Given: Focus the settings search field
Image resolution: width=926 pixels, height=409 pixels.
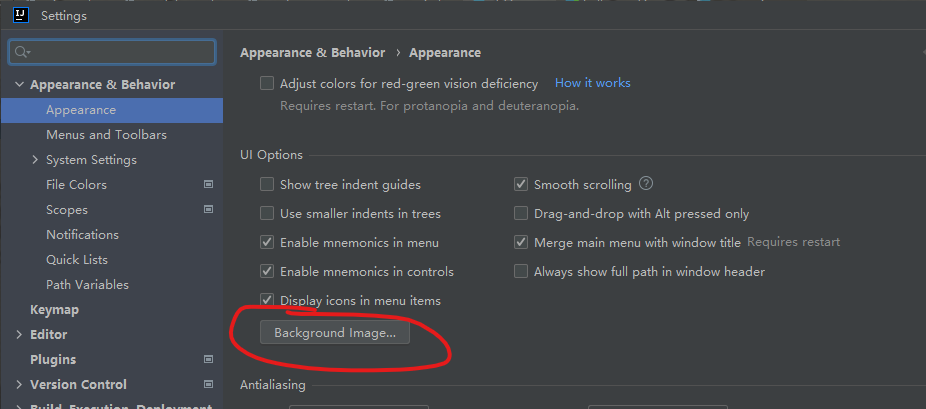Looking at the screenshot, I should [x=120, y=52].
